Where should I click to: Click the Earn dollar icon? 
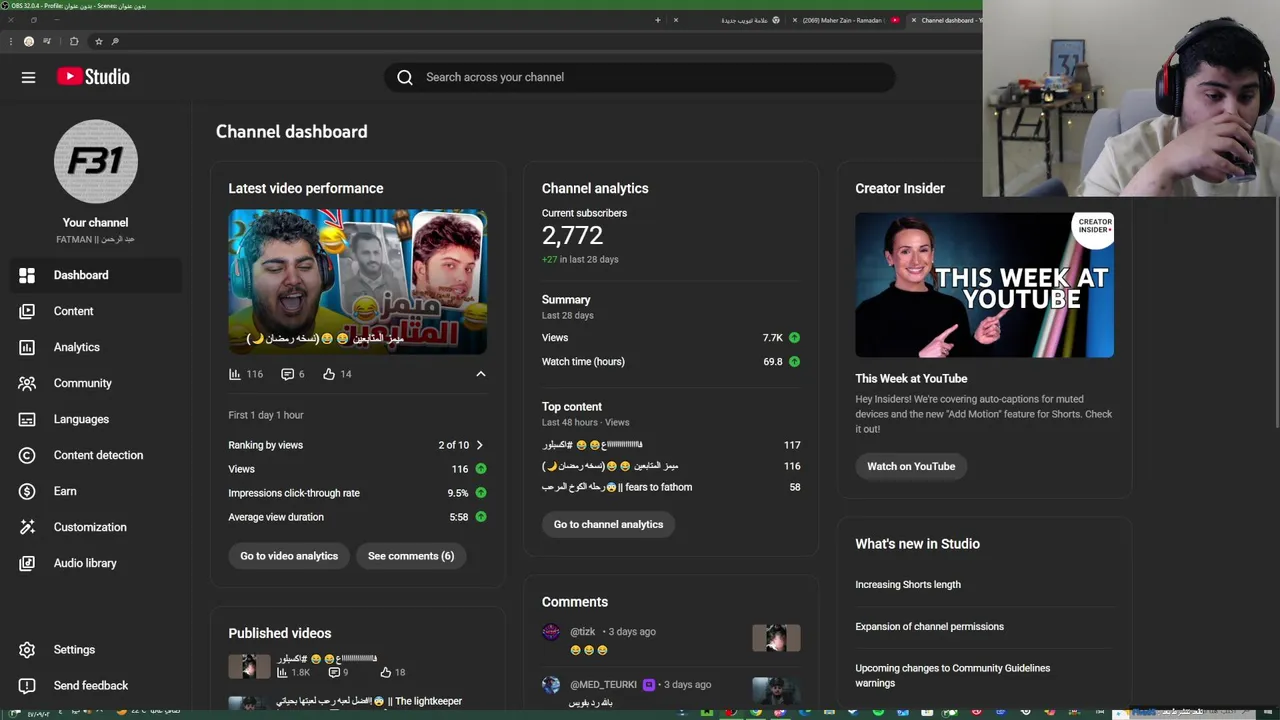point(27,491)
